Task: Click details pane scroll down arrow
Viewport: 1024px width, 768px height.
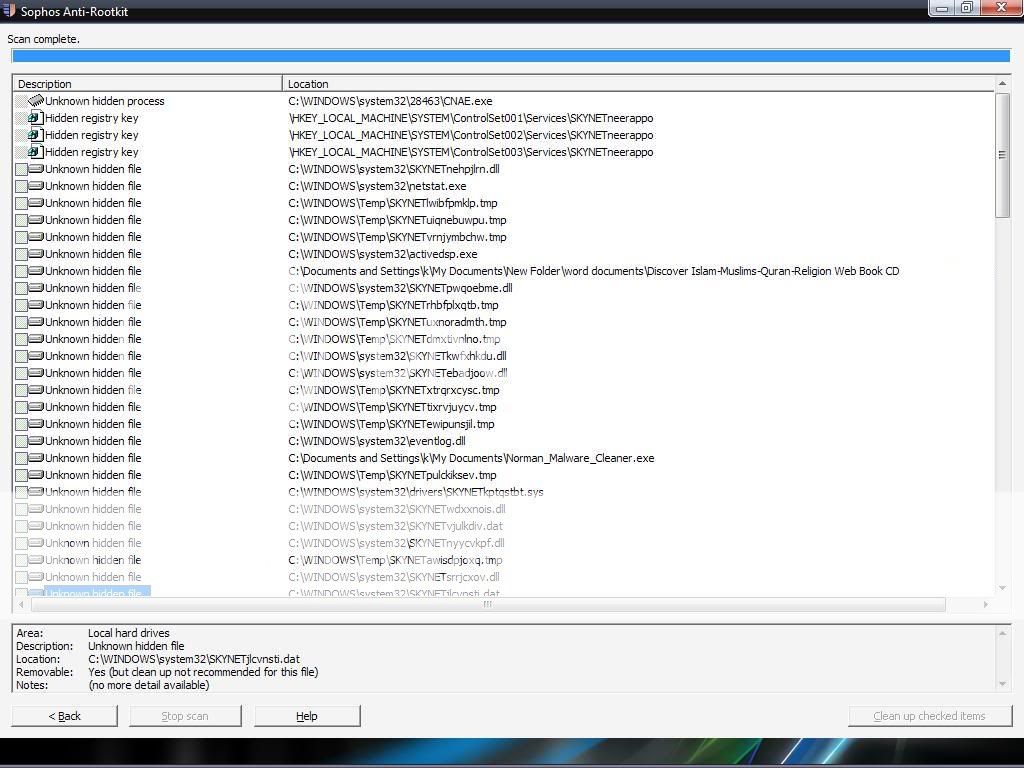Action: tap(1002, 684)
